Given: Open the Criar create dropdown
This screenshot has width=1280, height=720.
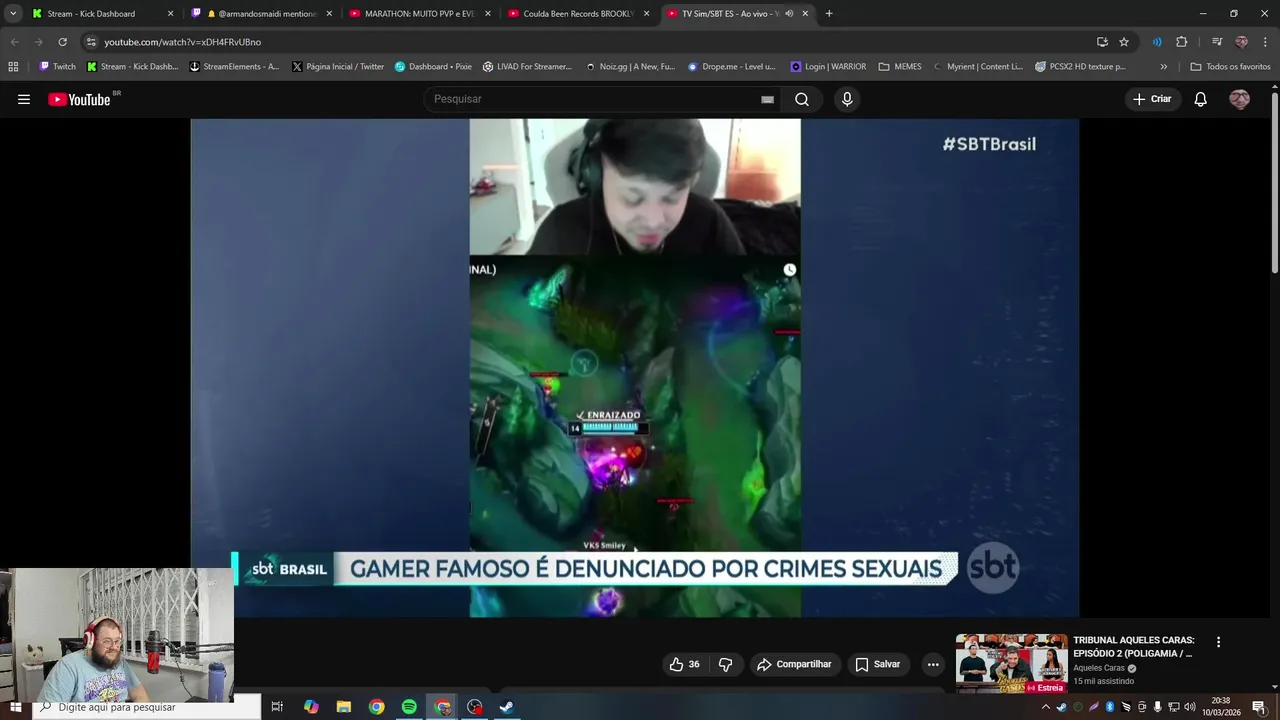Looking at the screenshot, I should click(1151, 99).
